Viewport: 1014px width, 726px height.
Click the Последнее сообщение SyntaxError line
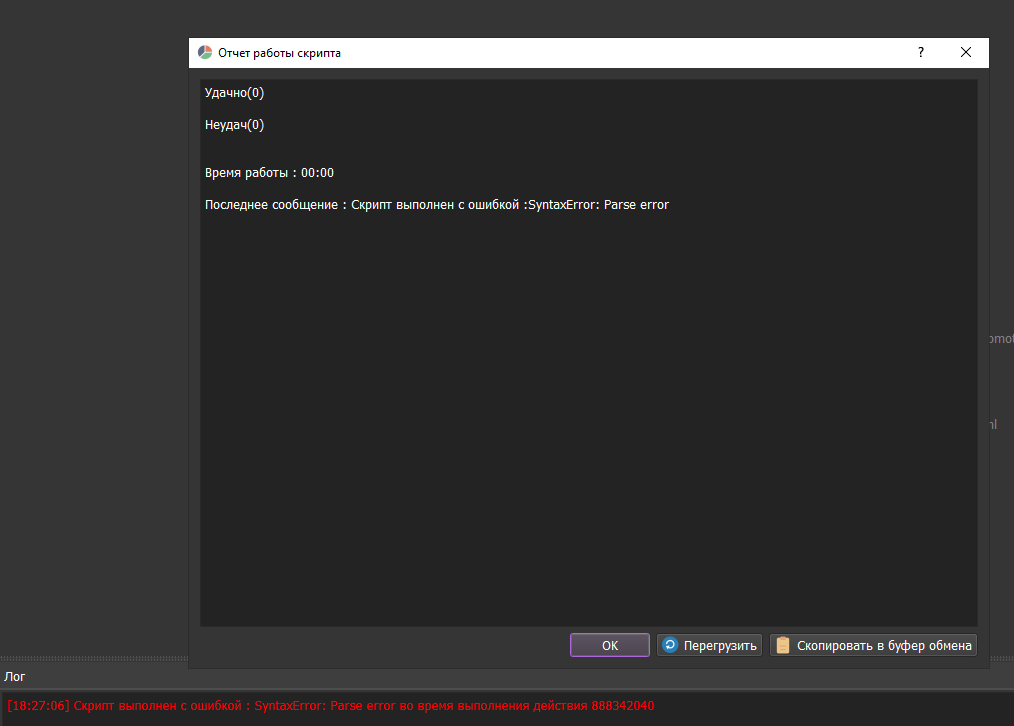436,205
